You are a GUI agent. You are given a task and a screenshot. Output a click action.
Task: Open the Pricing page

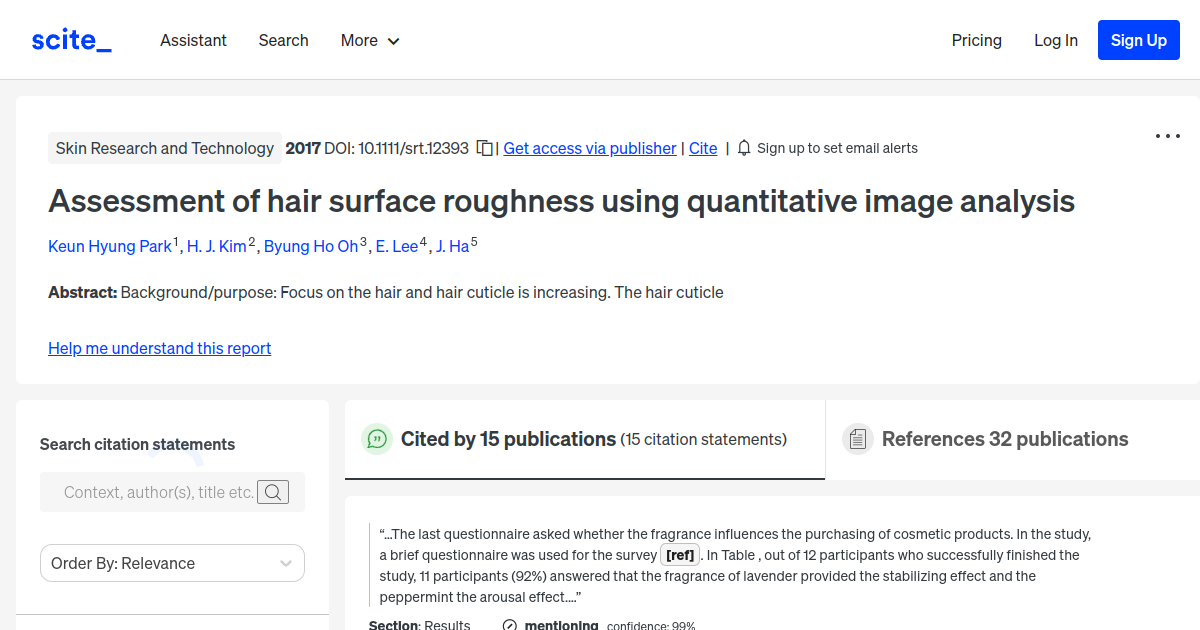coord(976,40)
